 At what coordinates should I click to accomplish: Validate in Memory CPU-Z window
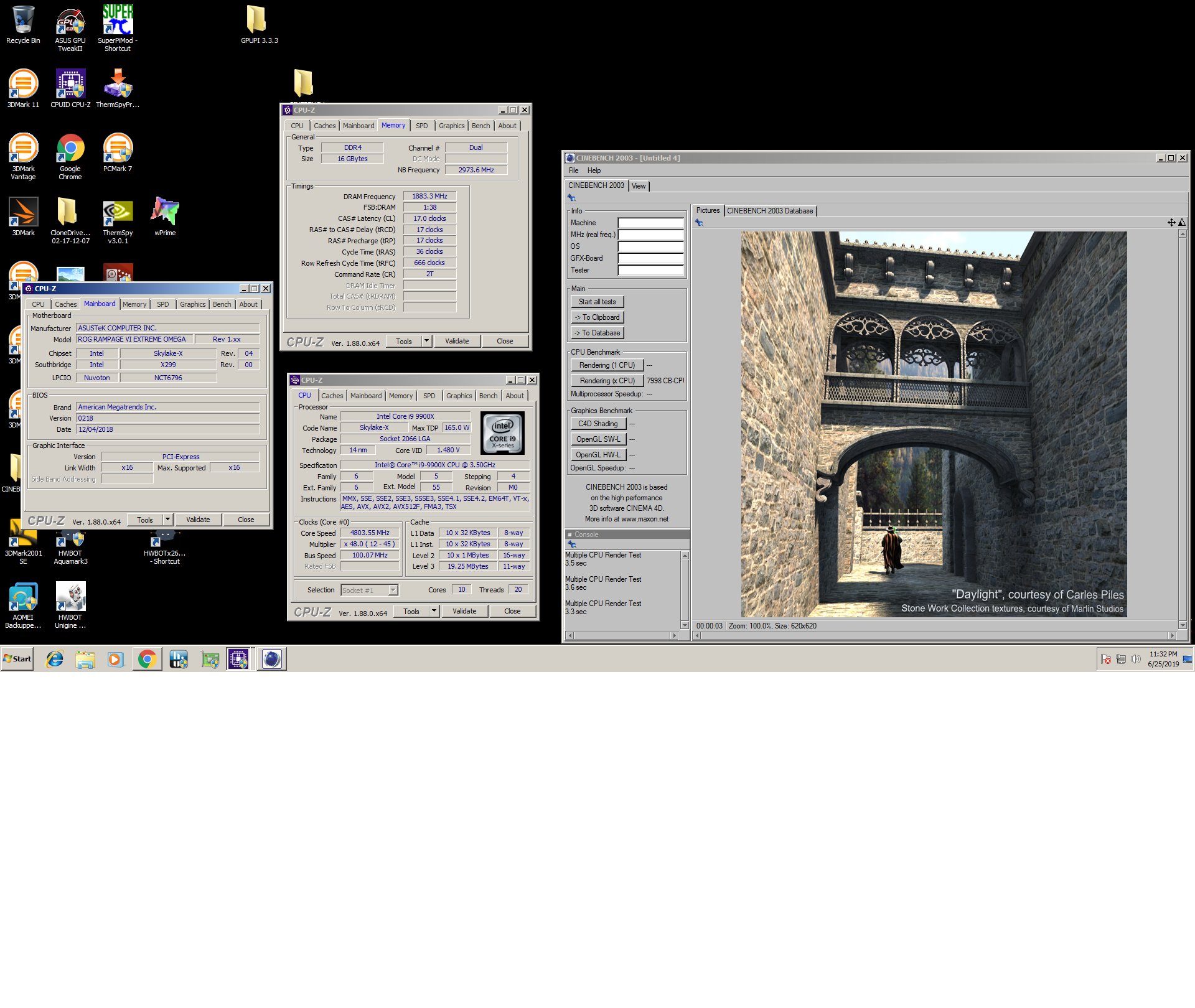click(457, 341)
